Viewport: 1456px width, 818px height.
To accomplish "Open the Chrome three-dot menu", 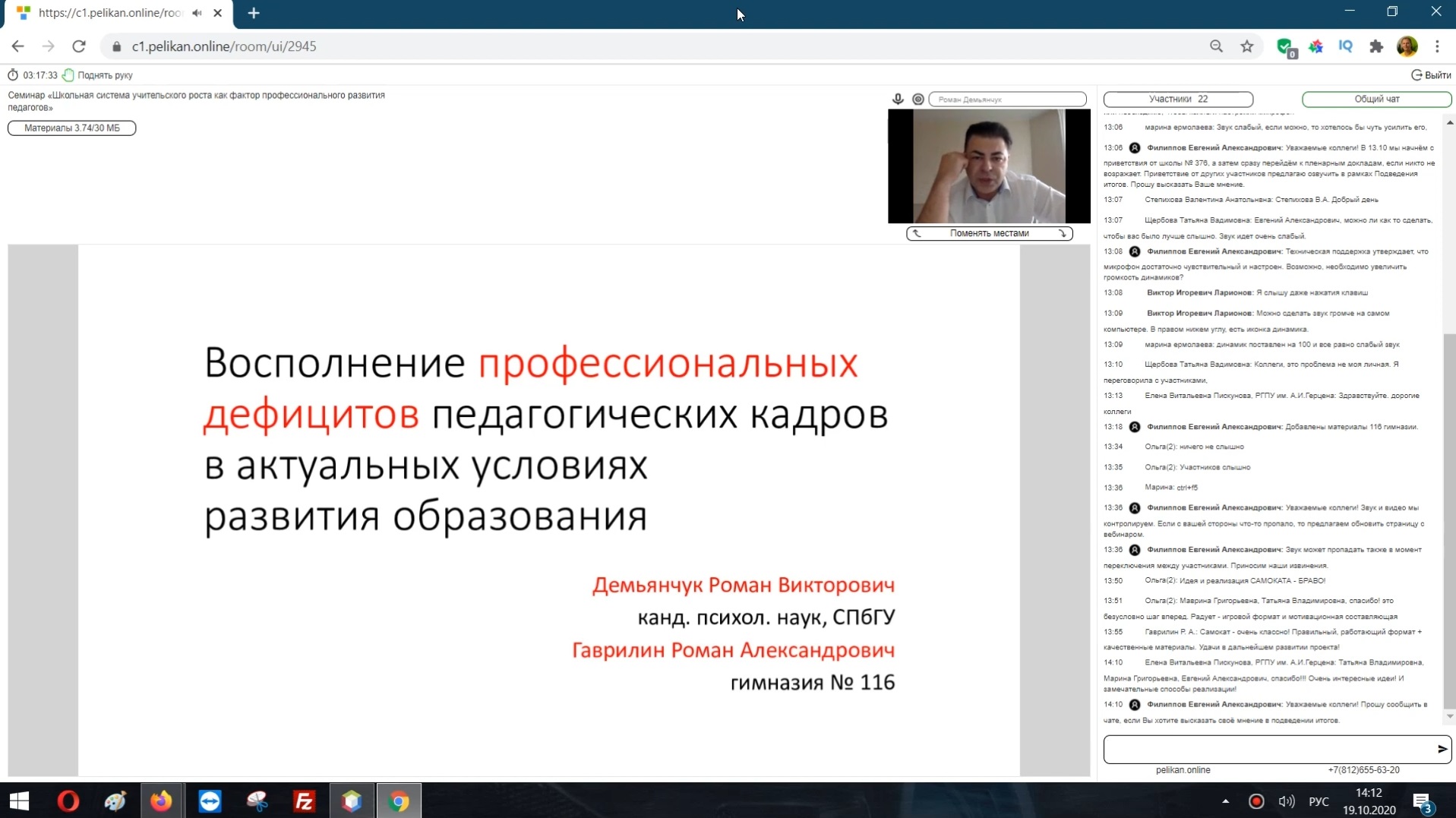I will pos(1437,46).
